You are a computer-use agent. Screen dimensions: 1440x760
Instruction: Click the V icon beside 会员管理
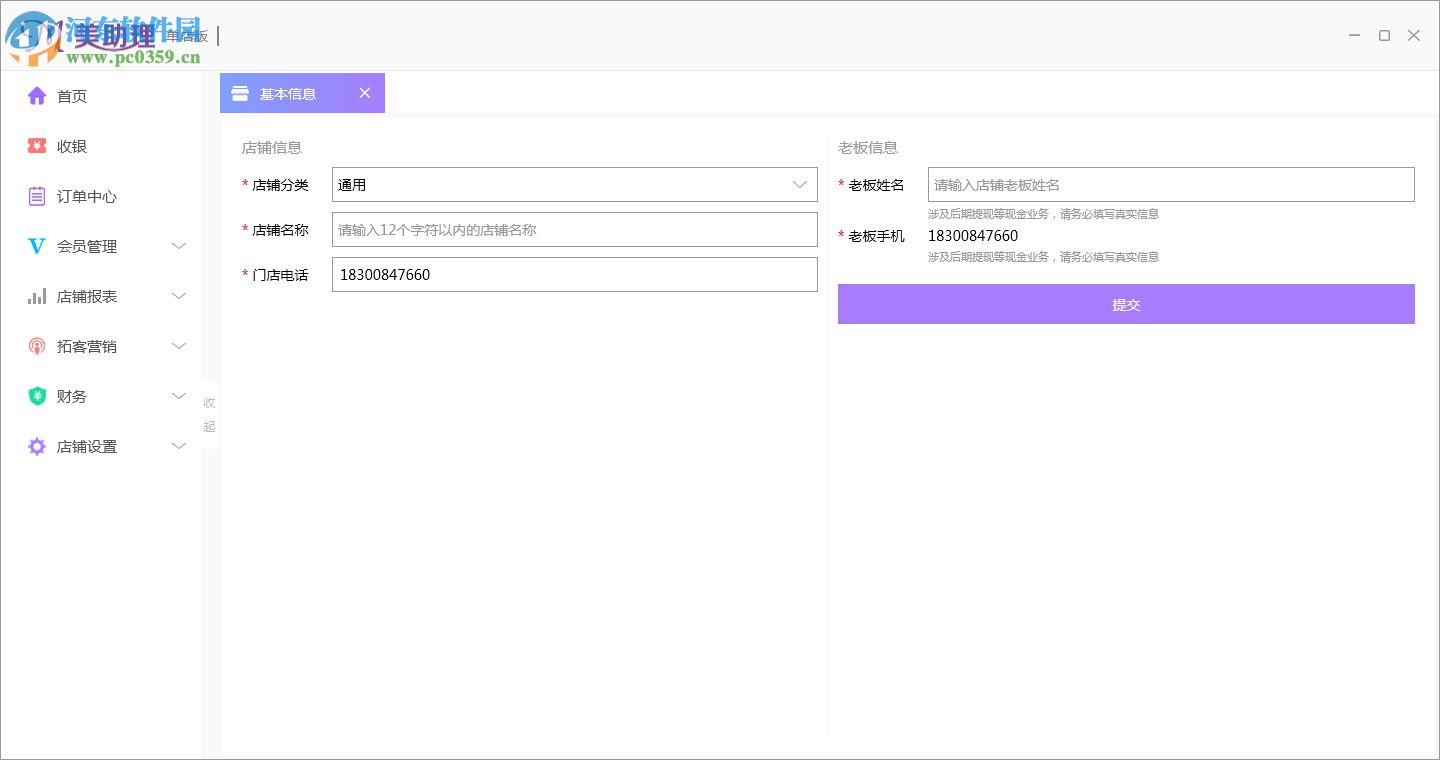37,246
